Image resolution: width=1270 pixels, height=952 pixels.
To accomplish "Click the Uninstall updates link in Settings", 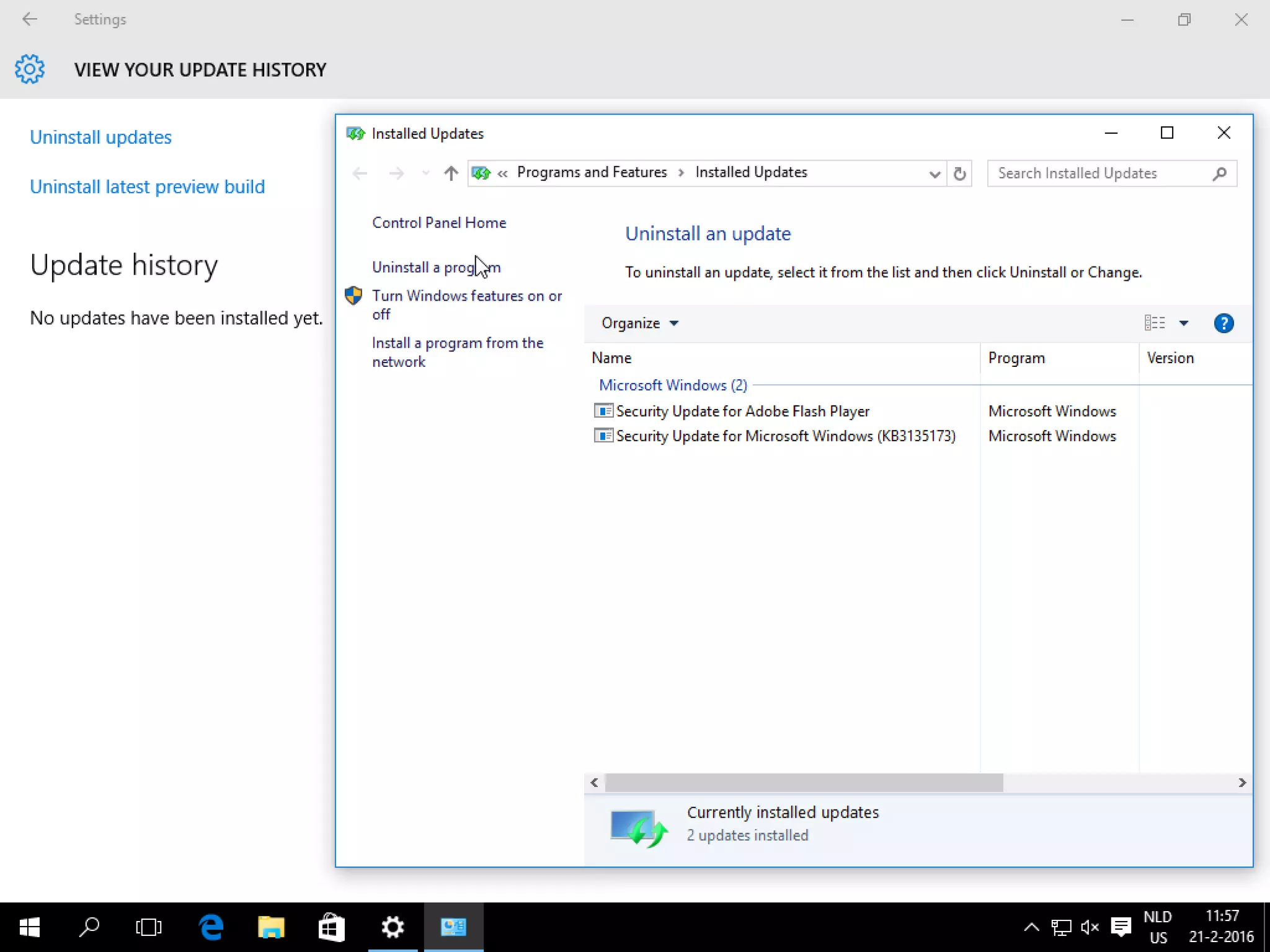I will click(x=100, y=137).
